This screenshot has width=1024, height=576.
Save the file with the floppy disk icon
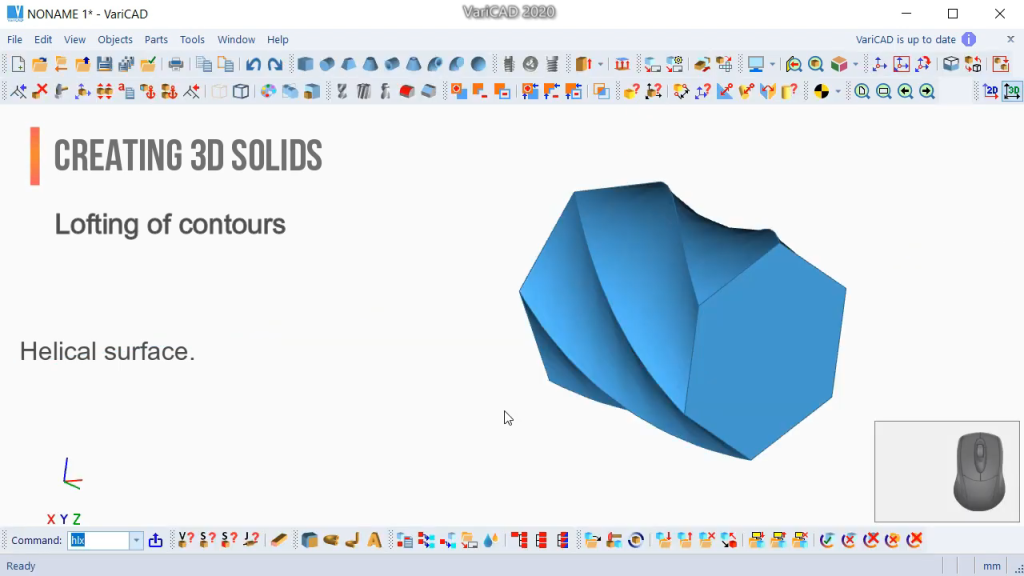(104, 64)
